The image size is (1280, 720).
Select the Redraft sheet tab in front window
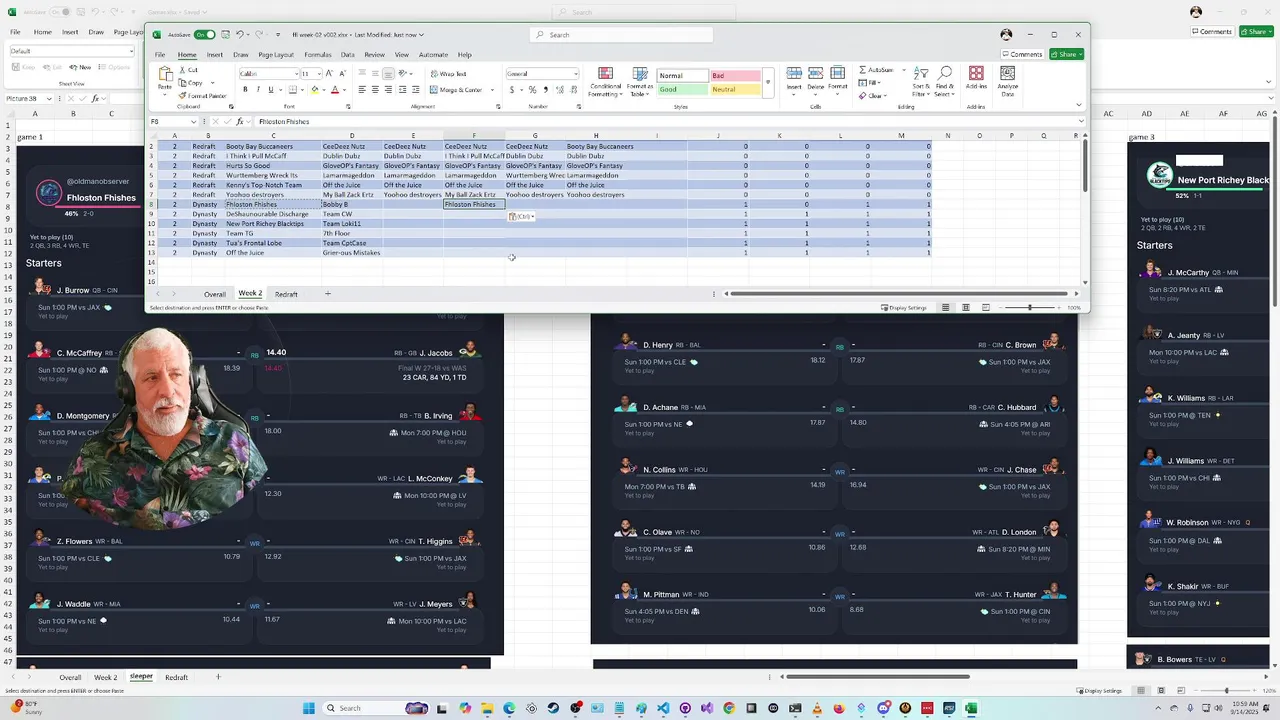click(286, 294)
